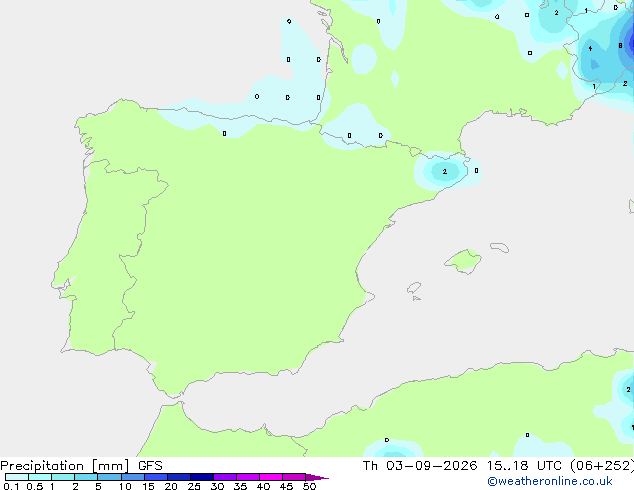The image size is (634, 490).
Task: Click the '8' precipitation value on map
Action: click(x=620, y=46)
